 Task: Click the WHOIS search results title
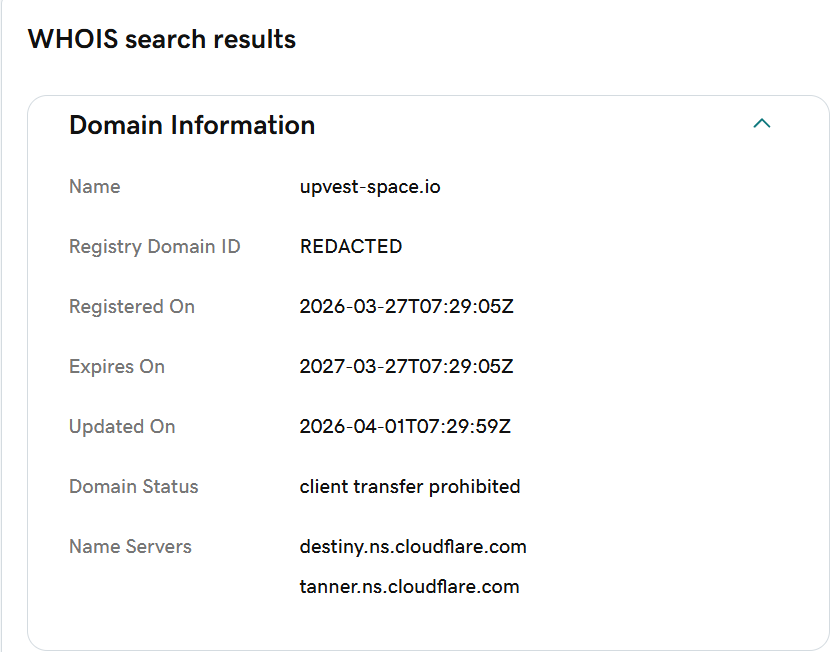coord(162,39)
